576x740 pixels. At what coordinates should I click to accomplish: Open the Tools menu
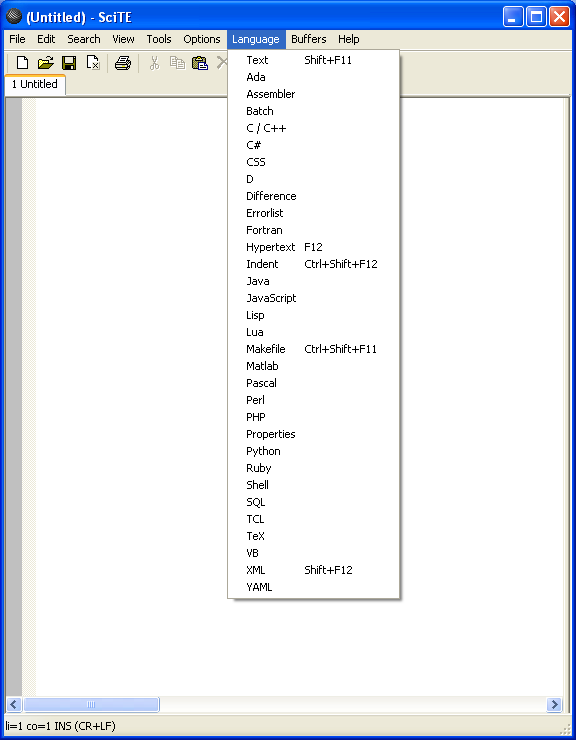pyautogui.click(x=159, y=39)
